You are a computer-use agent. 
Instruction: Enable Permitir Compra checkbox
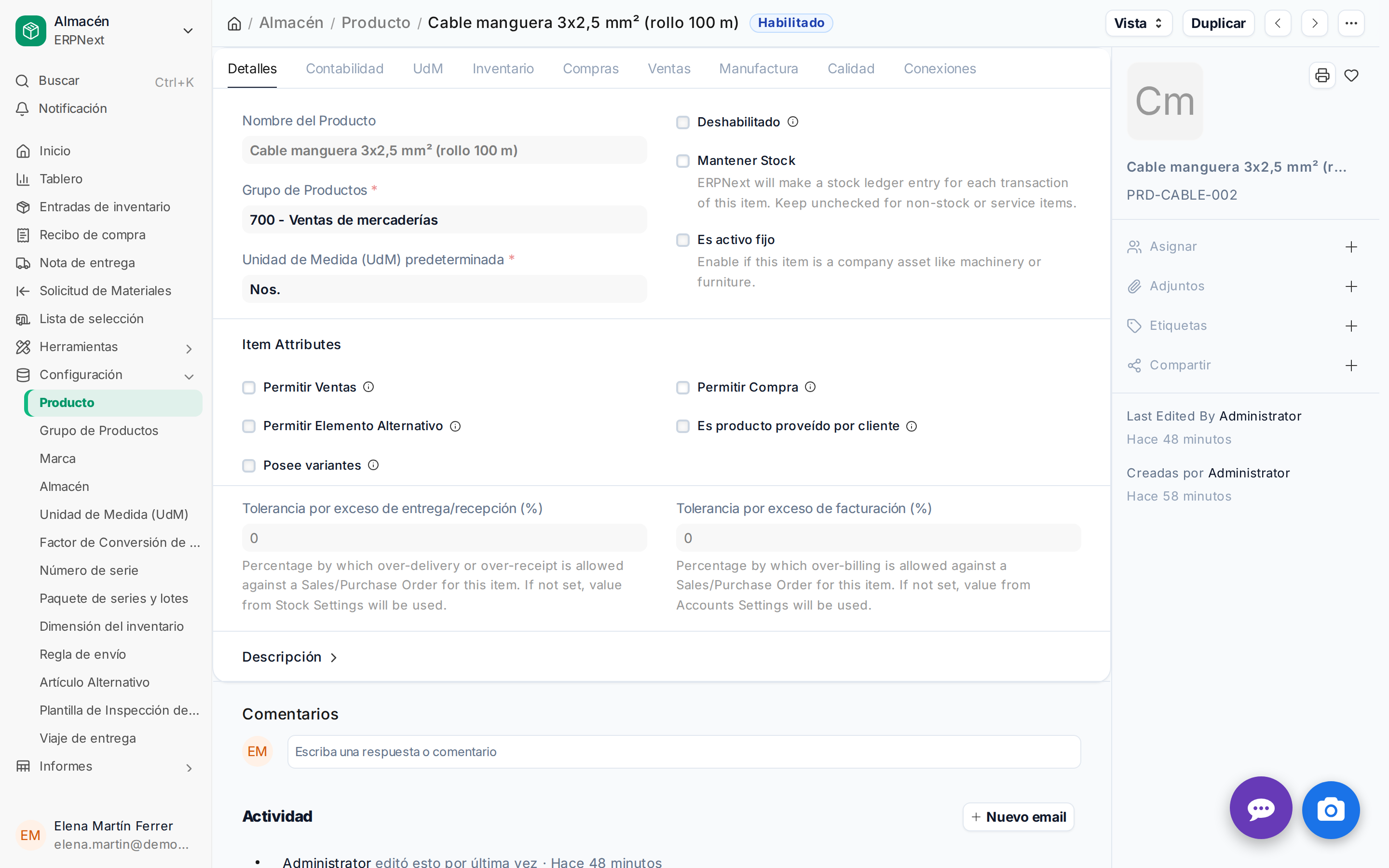[682, 388]
